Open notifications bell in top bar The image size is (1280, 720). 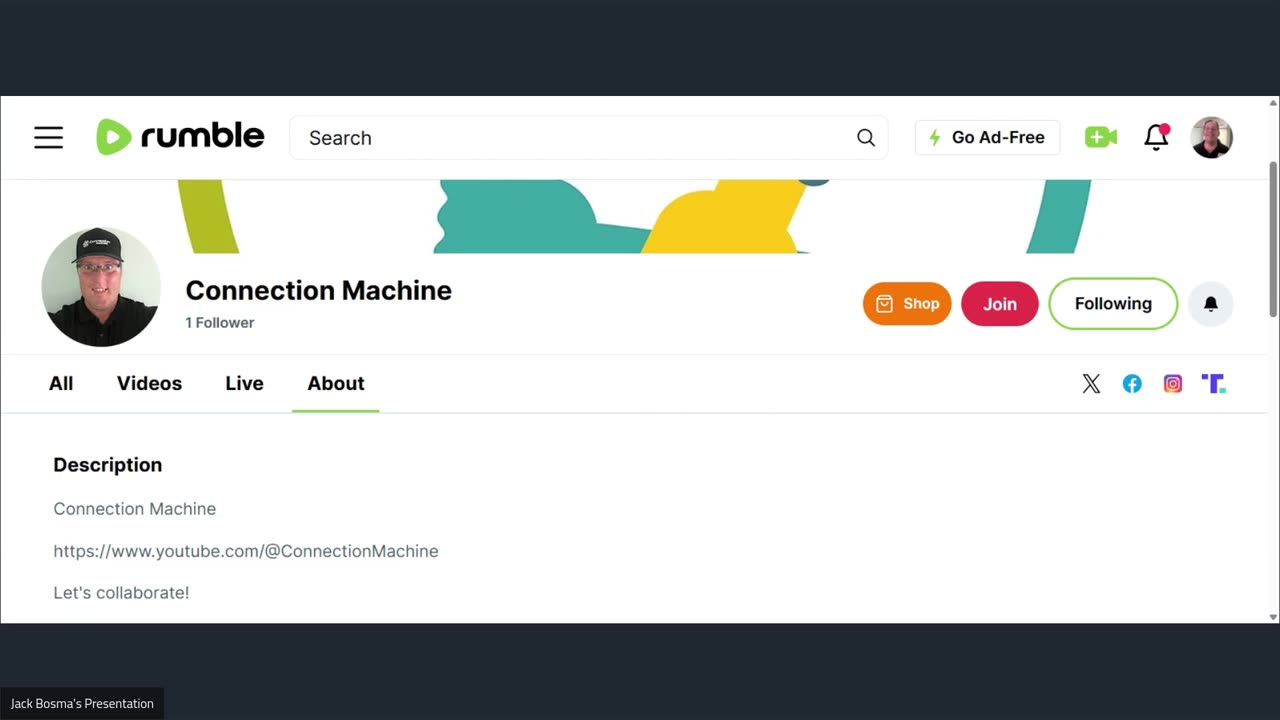(1156, 138)
